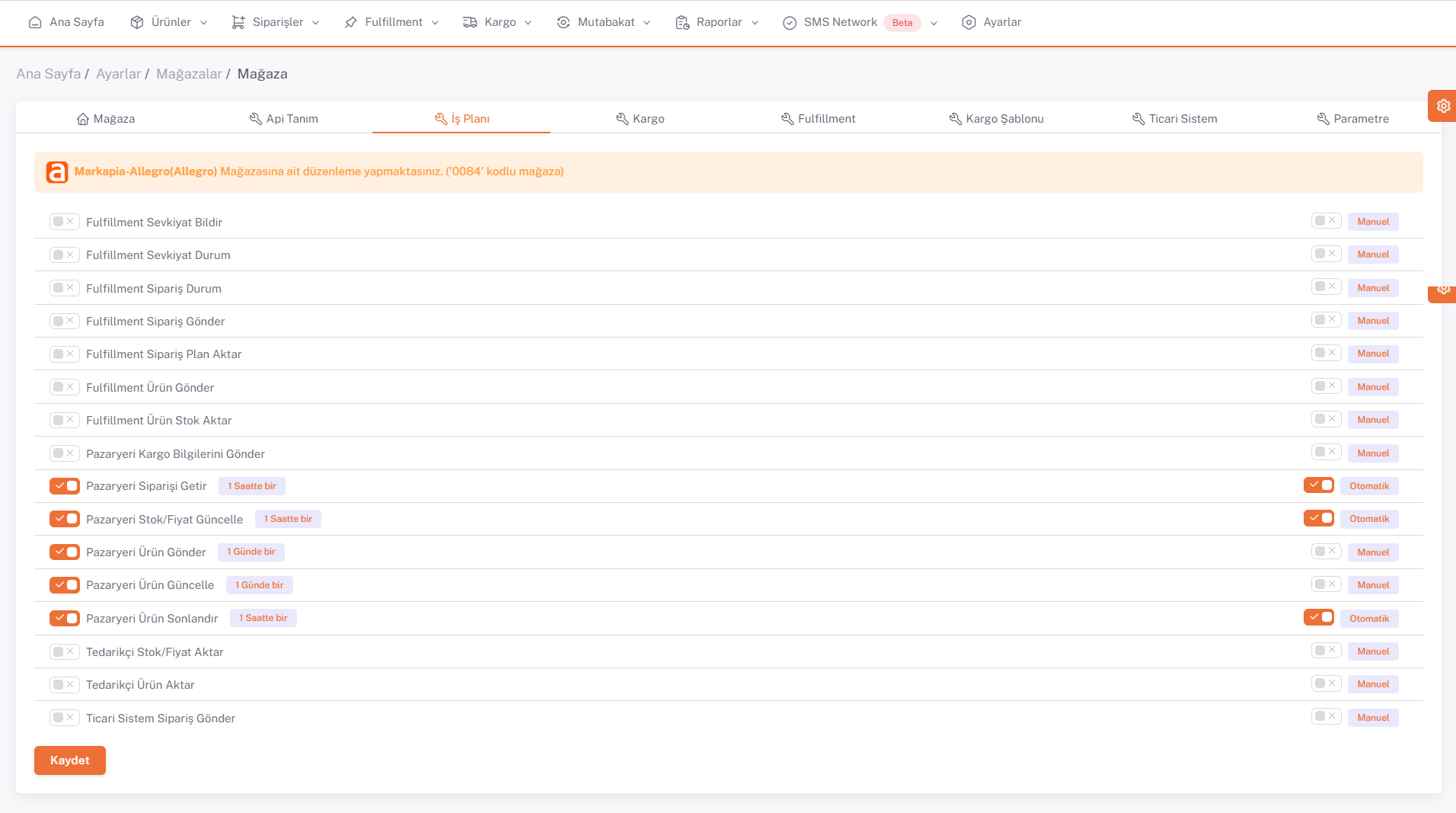Click the 'Tedarikçi Stok/Fiyat Aktar' label
1456x813 pixels.
click(155, 652)
